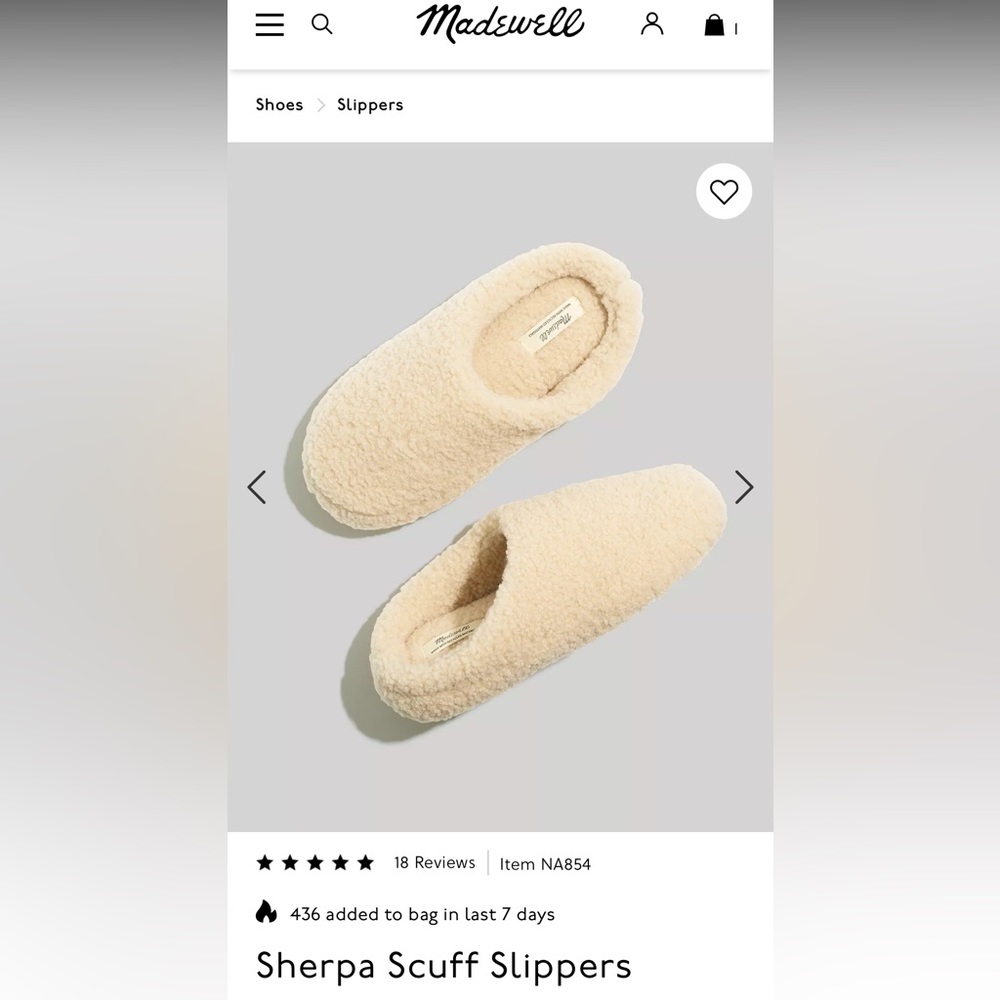Screen dimensions: 1000x1000
Task: Select the Sherpa Scuff Slippers title
Action: point(443,966)
